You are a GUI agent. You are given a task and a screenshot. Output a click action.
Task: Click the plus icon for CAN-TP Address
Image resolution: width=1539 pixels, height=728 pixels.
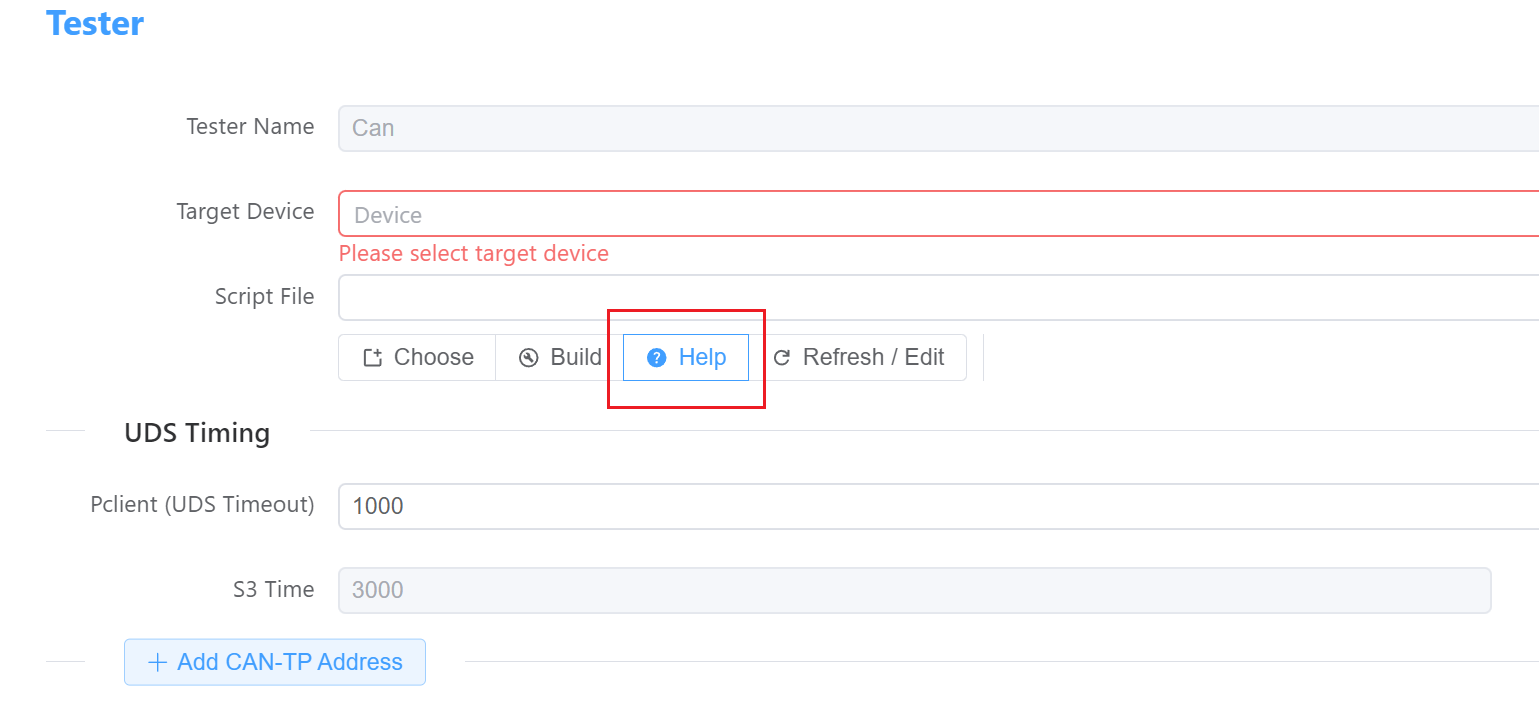coord(157,662)
